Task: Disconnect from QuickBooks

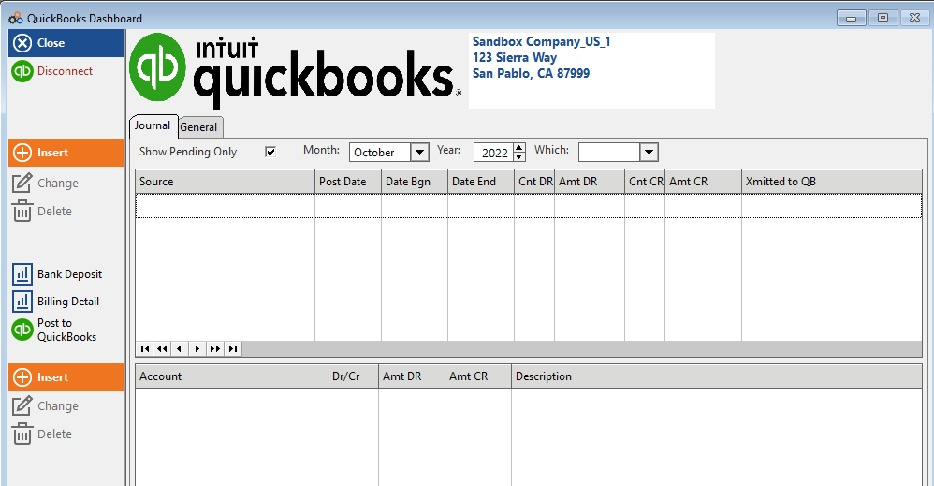Action: click(53, 71)
